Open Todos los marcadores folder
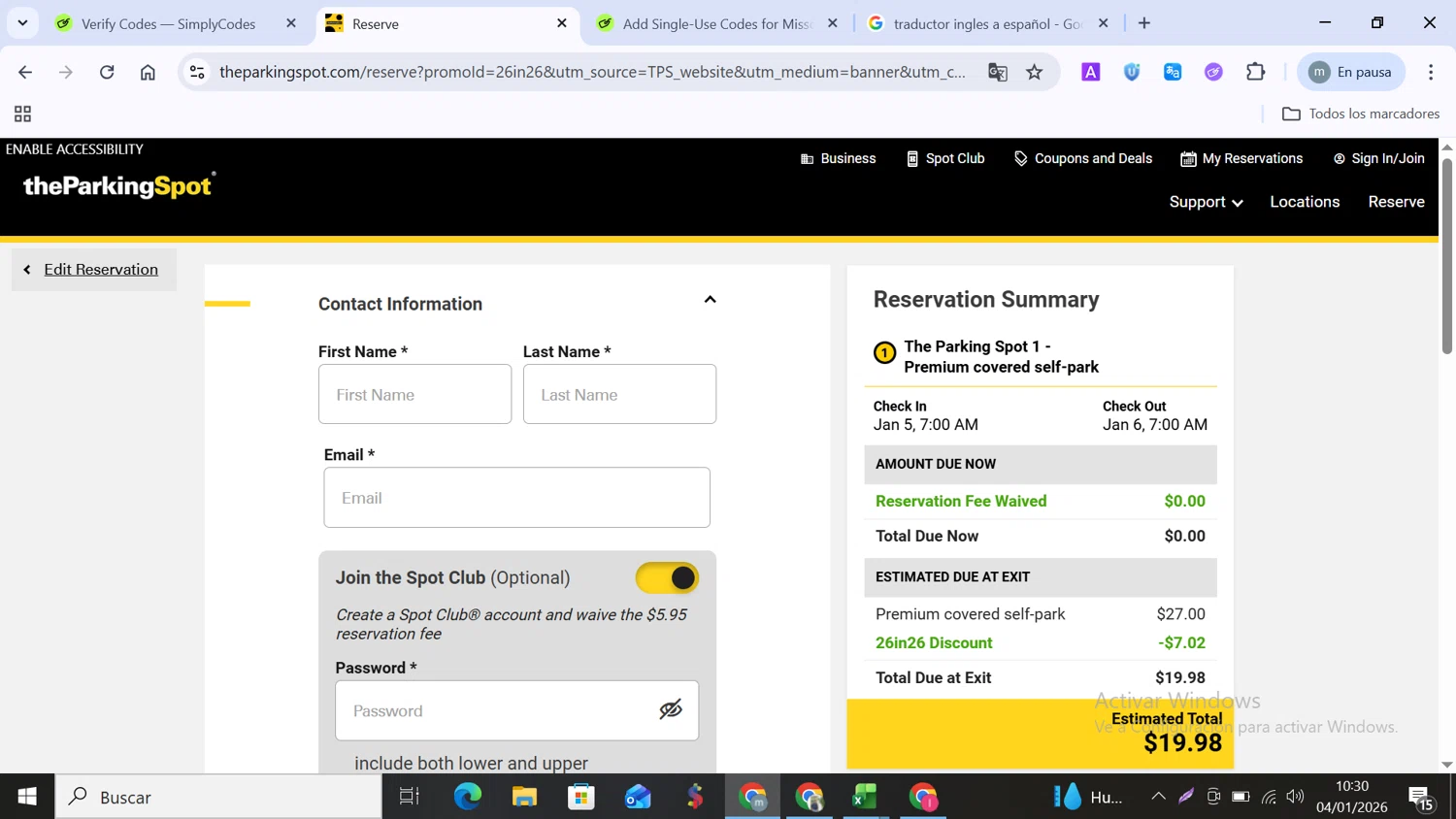Viewport: 1456px width, 819px height. point(1361,114)
